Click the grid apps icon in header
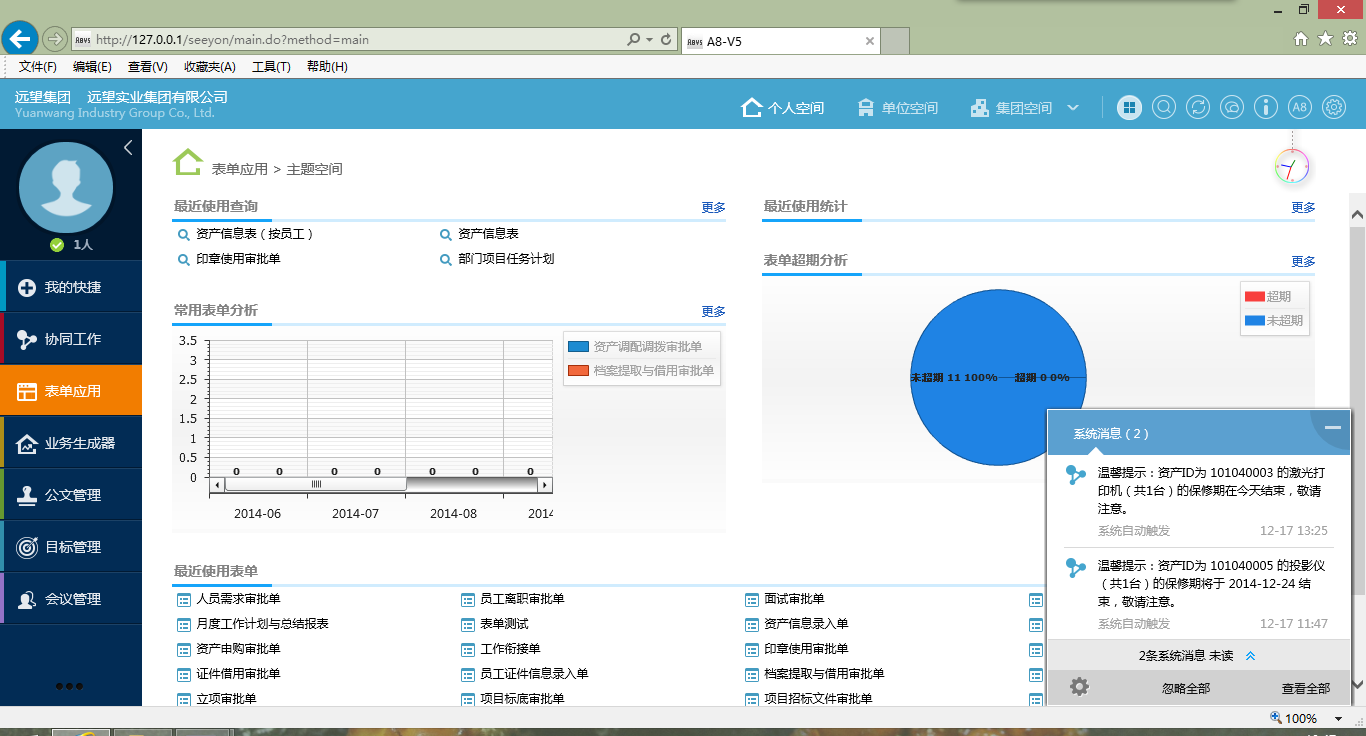The width and height of the screenshot is (1366, 736). (x=1129, y=108)
